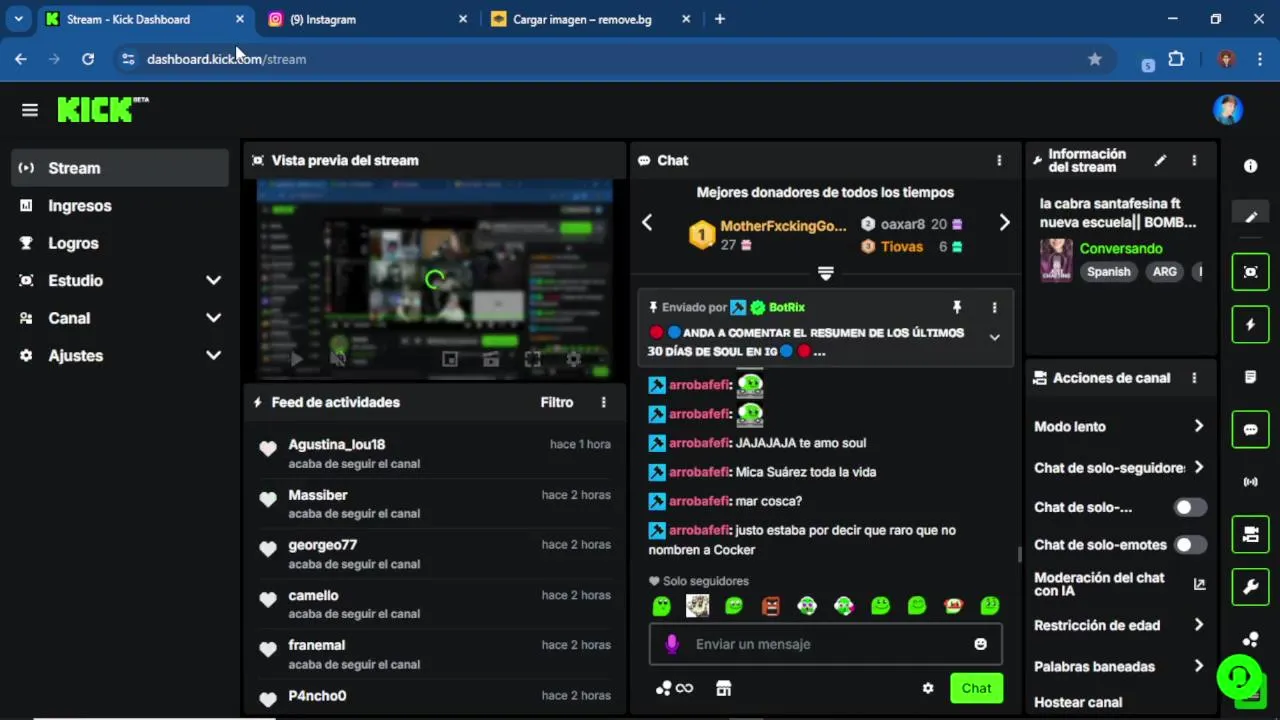
Task: Switch to the Instagram browser tab
Action: [x=367, y=19]
